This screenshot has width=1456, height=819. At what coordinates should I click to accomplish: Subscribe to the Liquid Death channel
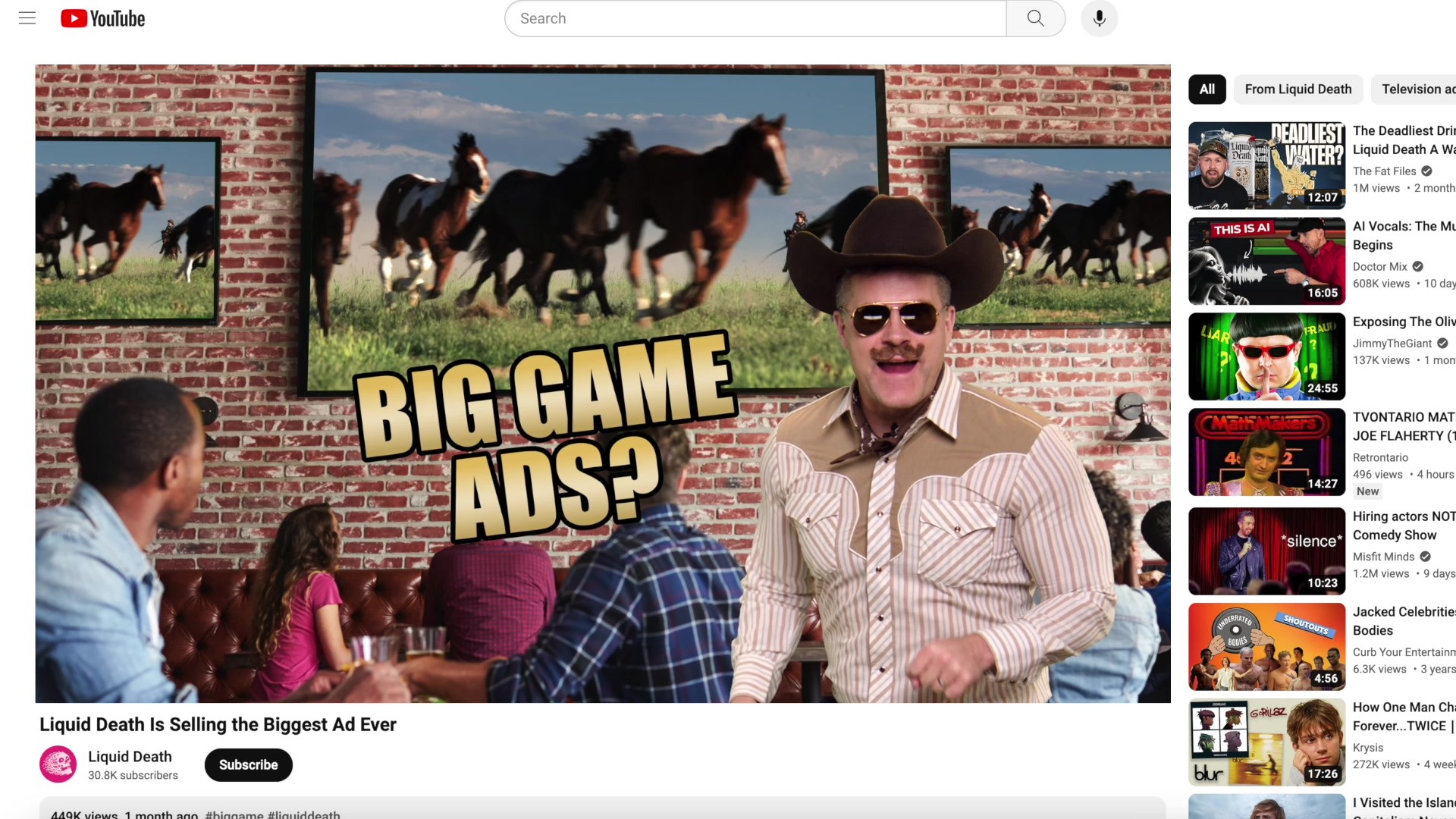pos(248,764)
